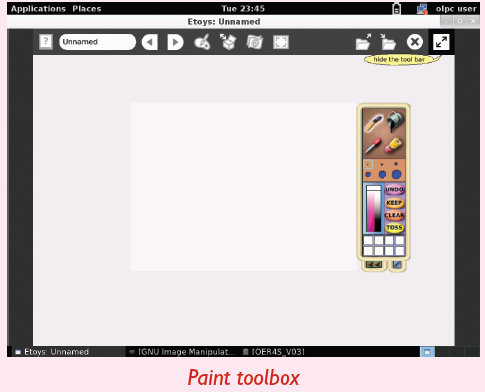Open the Applications menu
The image size is (485, 392).
pos(38,9)
